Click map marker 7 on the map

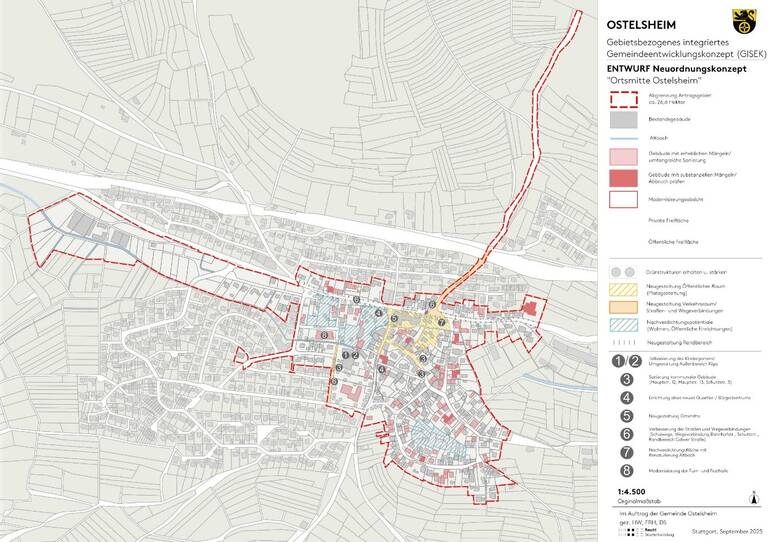pos(441,322)
